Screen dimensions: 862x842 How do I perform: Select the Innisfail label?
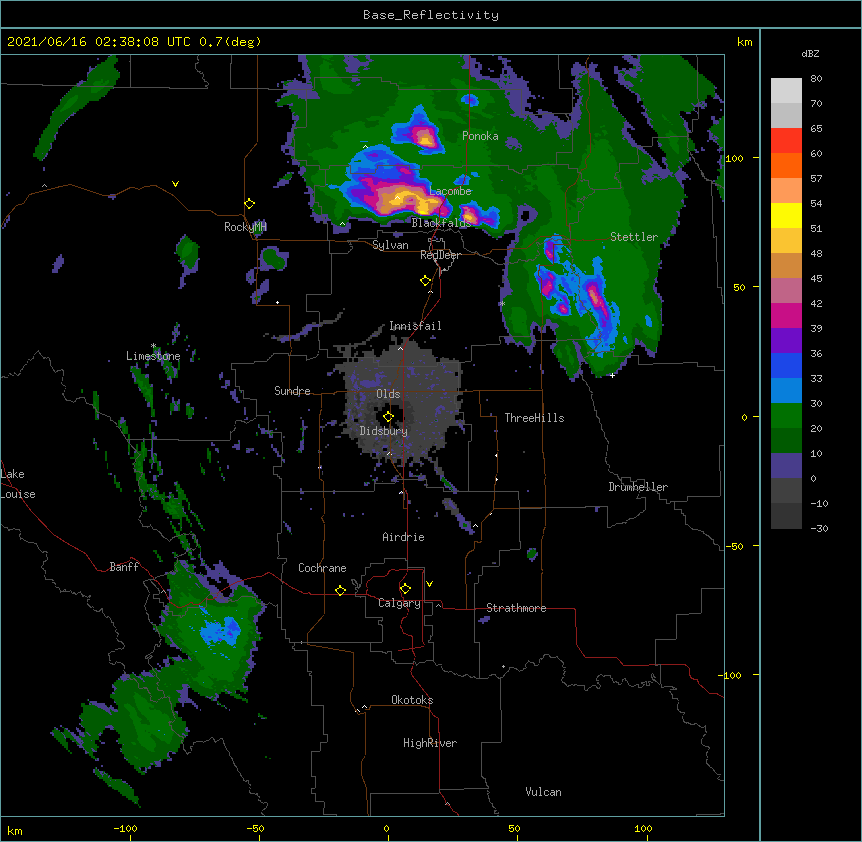tap(415, 326)
